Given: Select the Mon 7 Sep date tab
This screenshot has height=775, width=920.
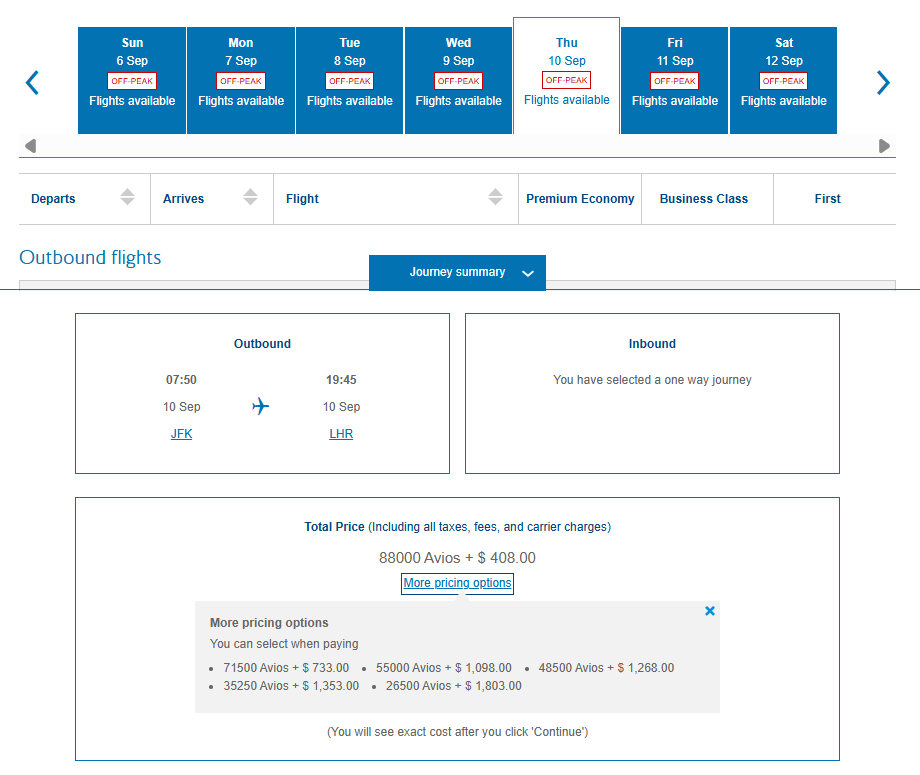Looking at the screenshot, I should (240, 80).
